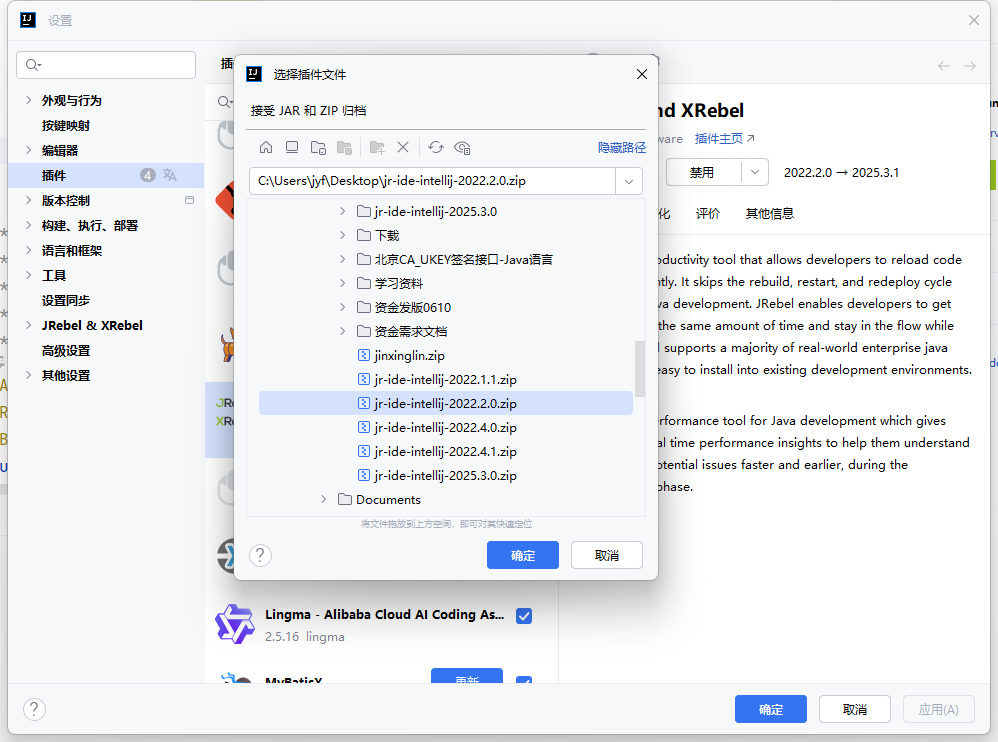The height and width of the screenshot is (742, 998).
Task: Click 隐藏路径 link
Action: [622, 148]
